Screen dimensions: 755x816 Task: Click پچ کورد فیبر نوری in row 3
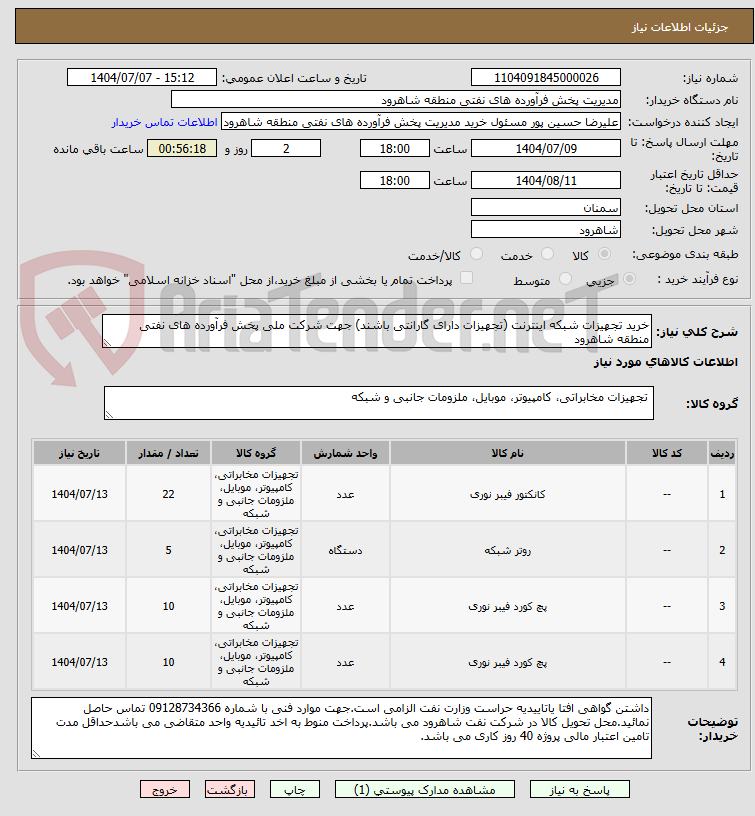(507, 606)
